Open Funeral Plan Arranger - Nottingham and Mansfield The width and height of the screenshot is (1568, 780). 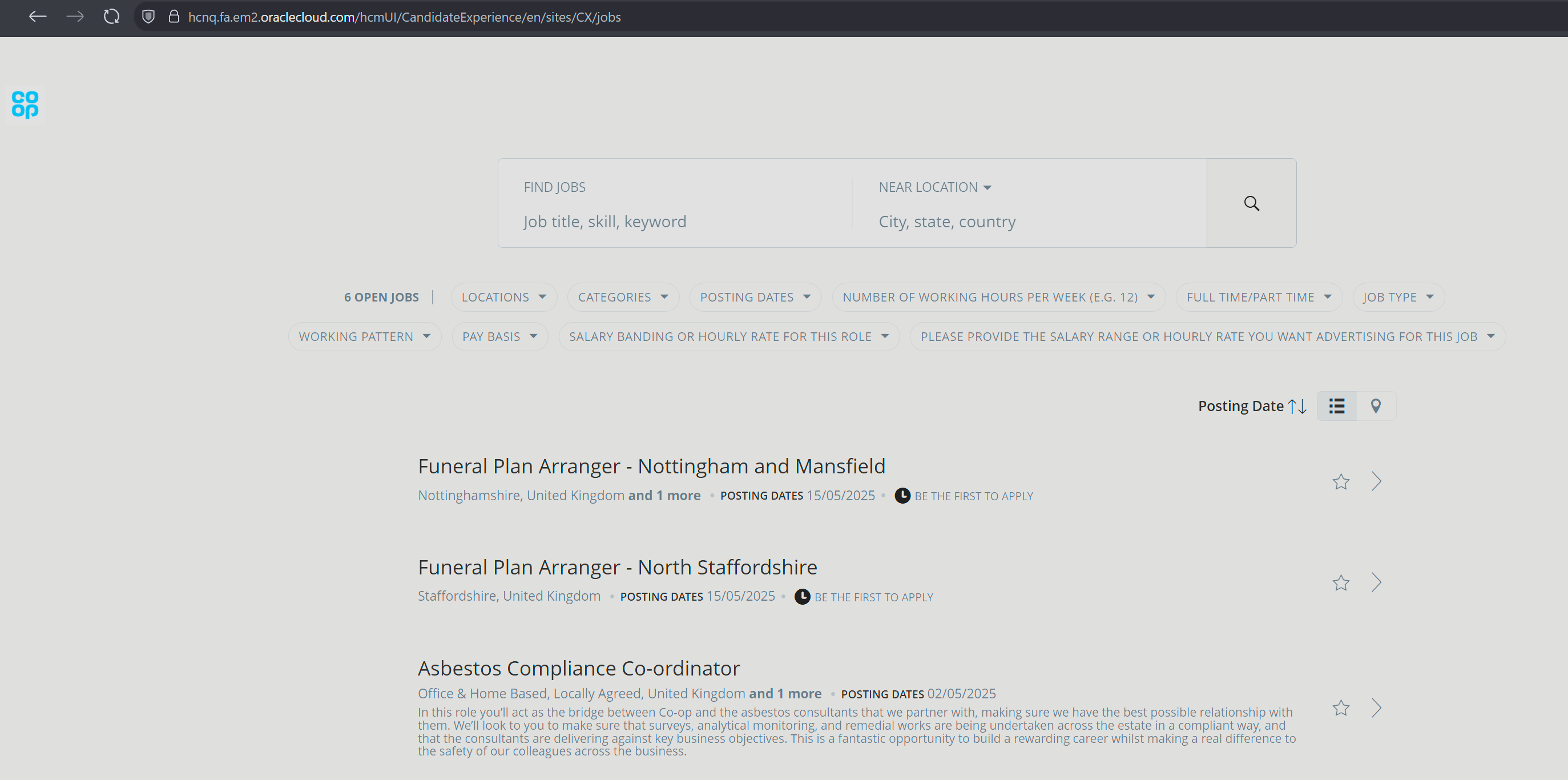click(x=651, y=466)
